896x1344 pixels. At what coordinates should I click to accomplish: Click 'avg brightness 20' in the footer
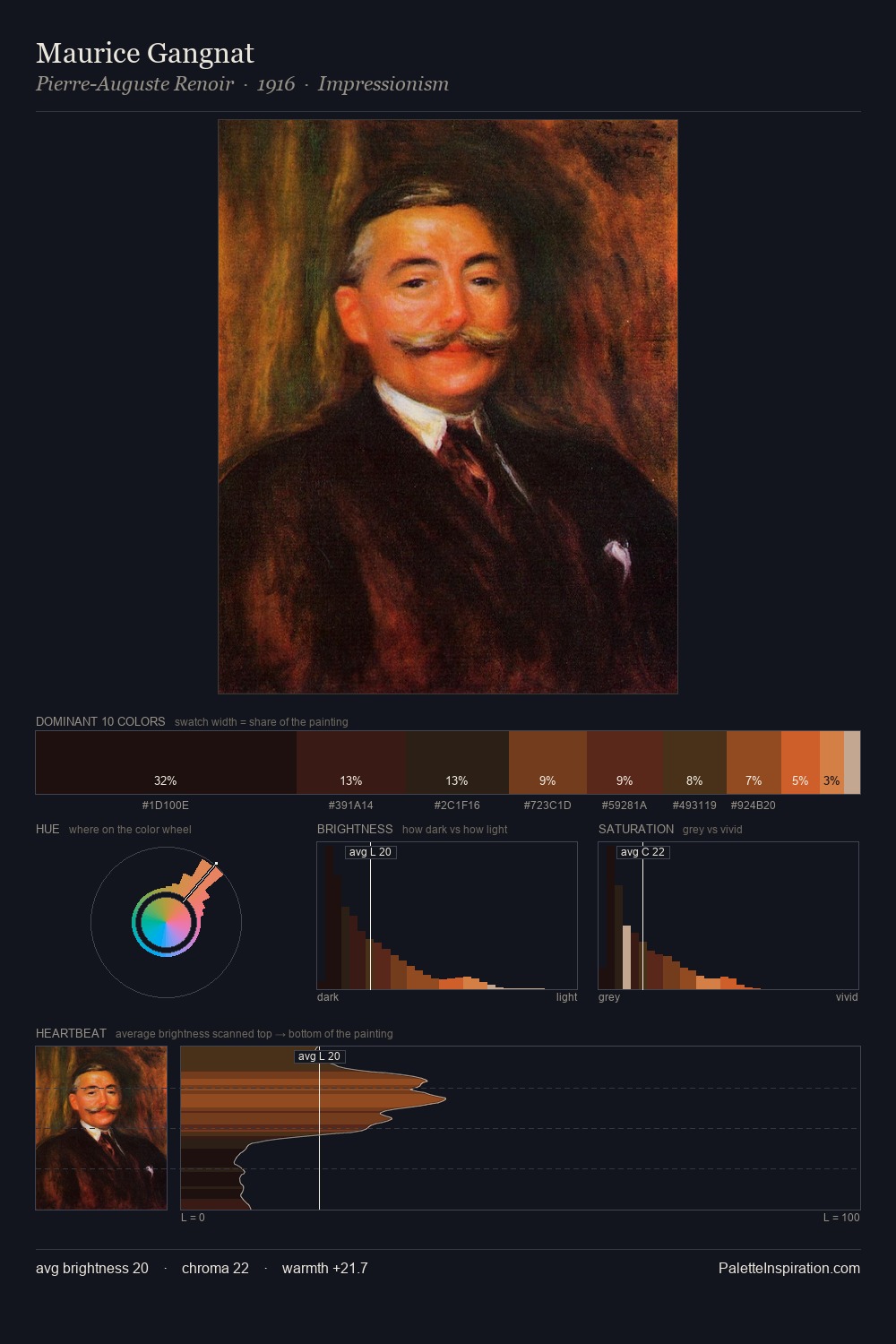tap(92, 1268)
